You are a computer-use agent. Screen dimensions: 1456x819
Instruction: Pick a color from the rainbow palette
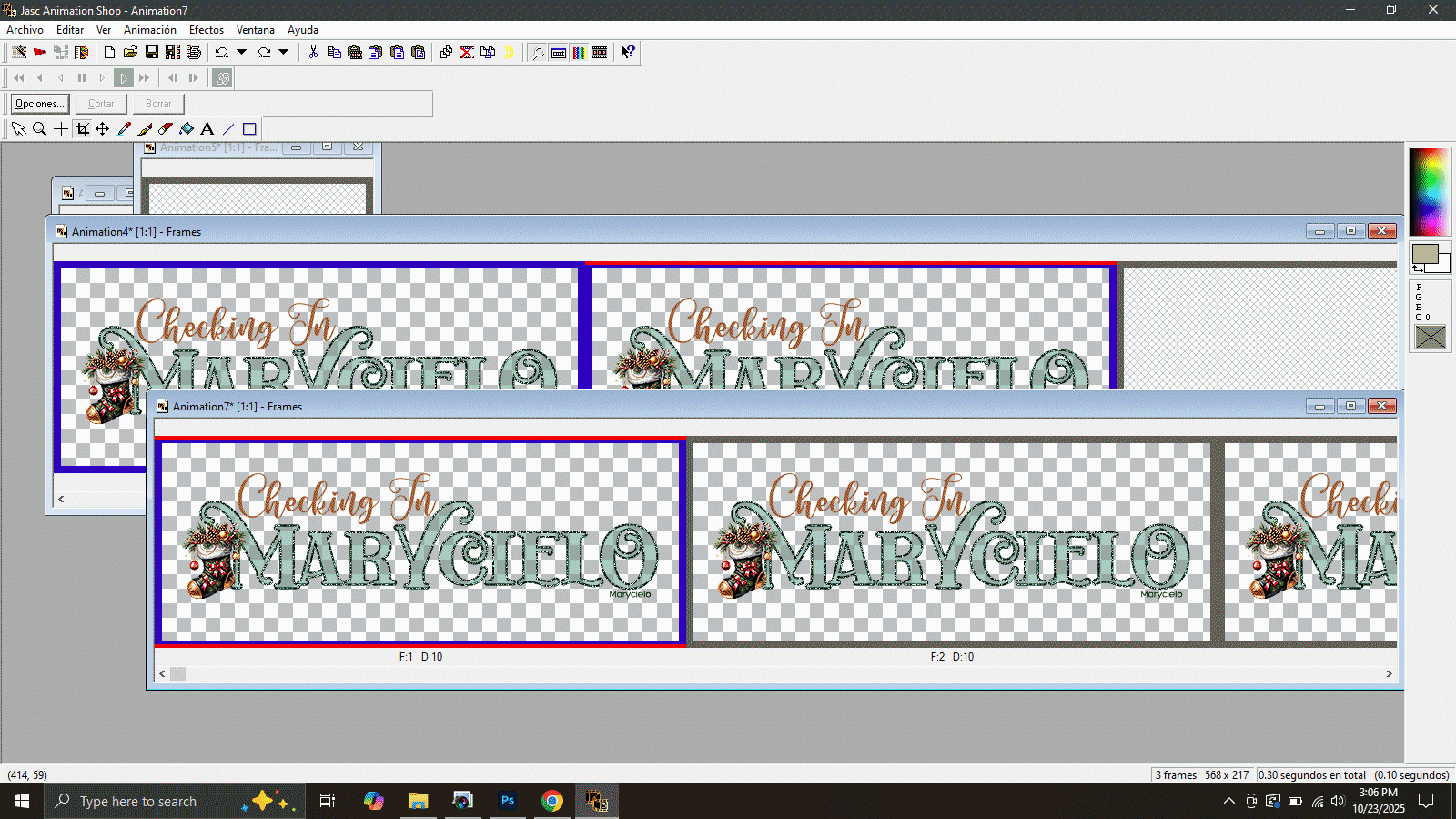click(1430, 191)
